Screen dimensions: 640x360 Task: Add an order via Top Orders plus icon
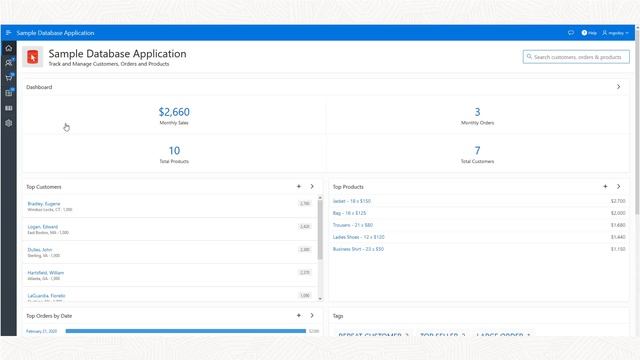pos(299,316)
